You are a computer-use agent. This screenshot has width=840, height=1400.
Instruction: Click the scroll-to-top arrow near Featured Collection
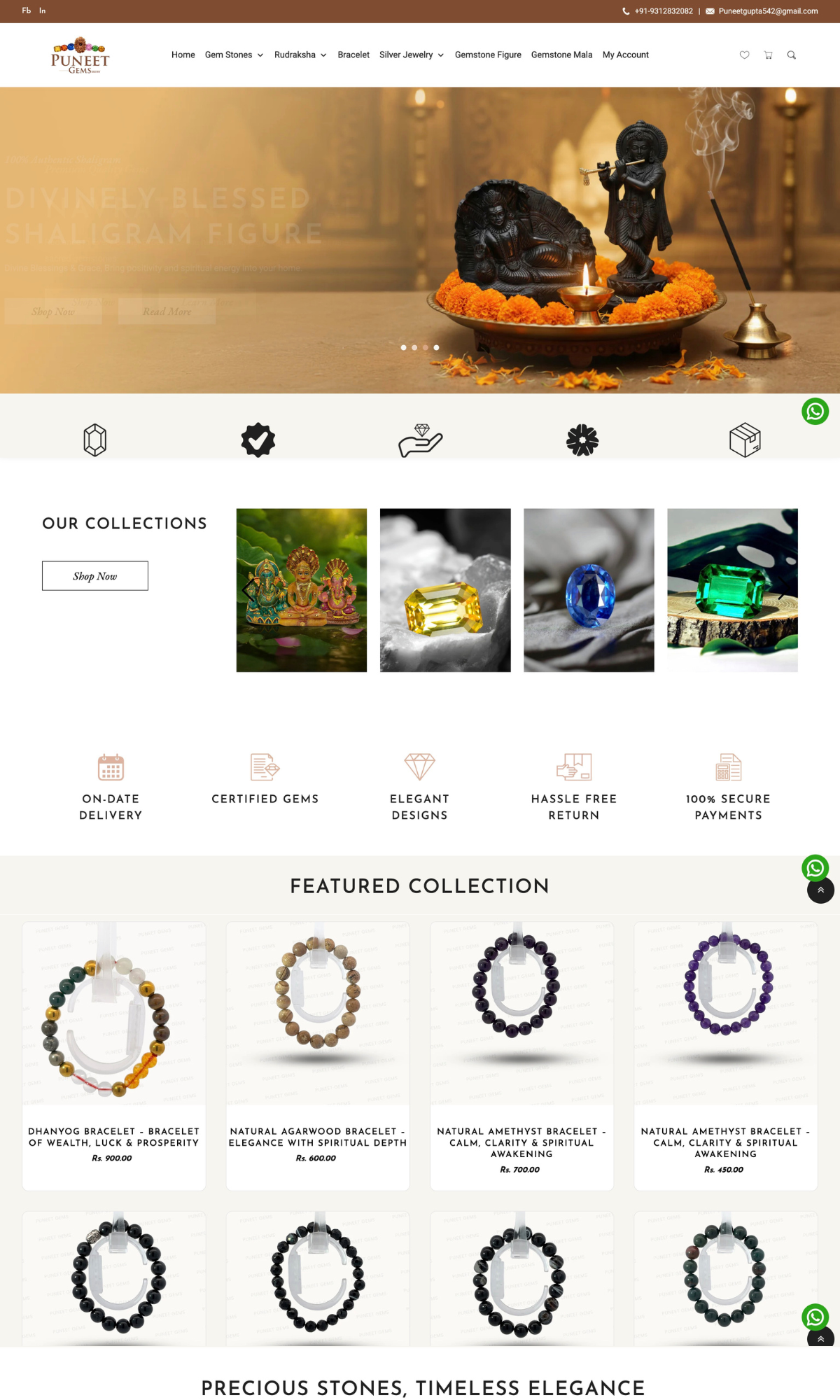pyautogui.click(x=820, y=890)
